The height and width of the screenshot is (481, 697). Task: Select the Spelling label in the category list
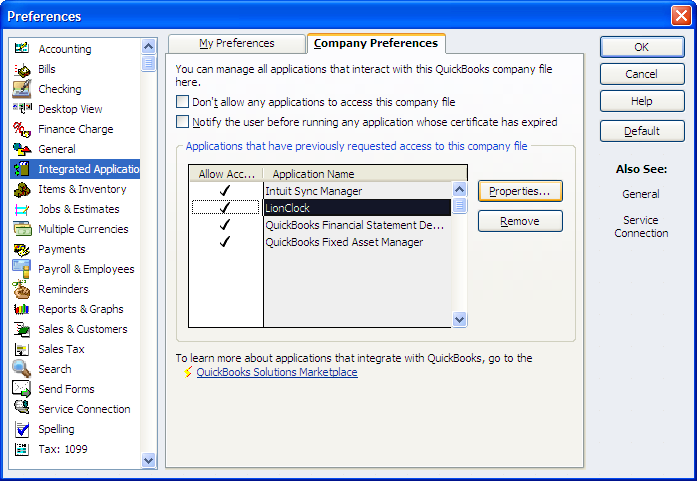56,429
